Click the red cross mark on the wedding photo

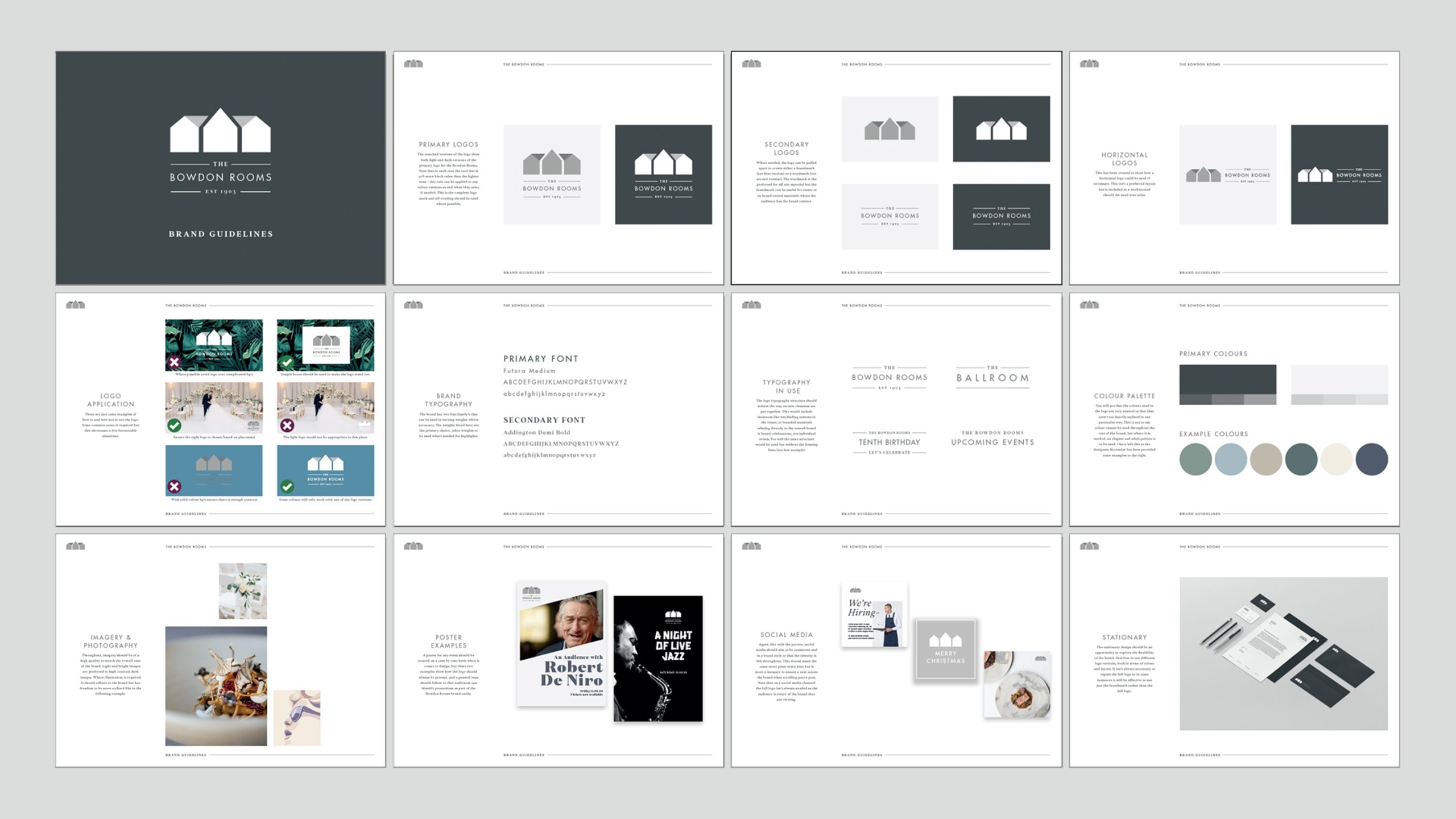tap(287, 425)
